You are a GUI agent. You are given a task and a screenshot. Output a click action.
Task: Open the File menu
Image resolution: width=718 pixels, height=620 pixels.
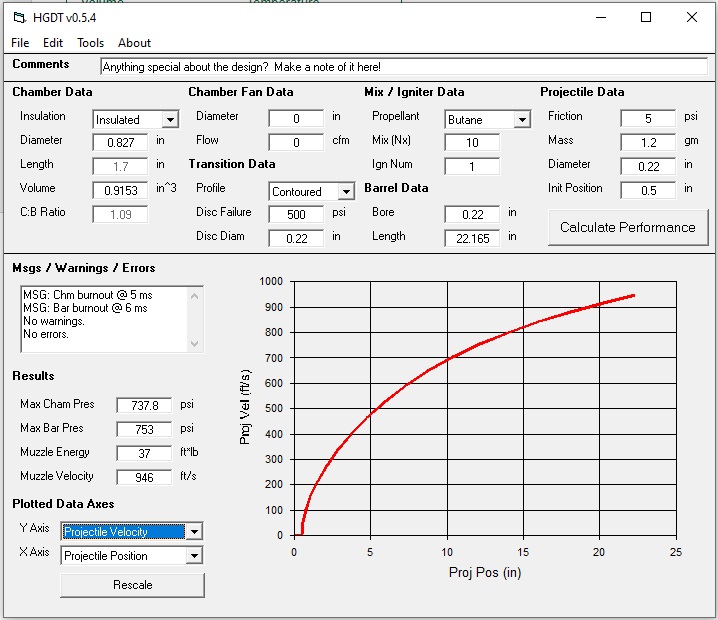tap(20, 43)
